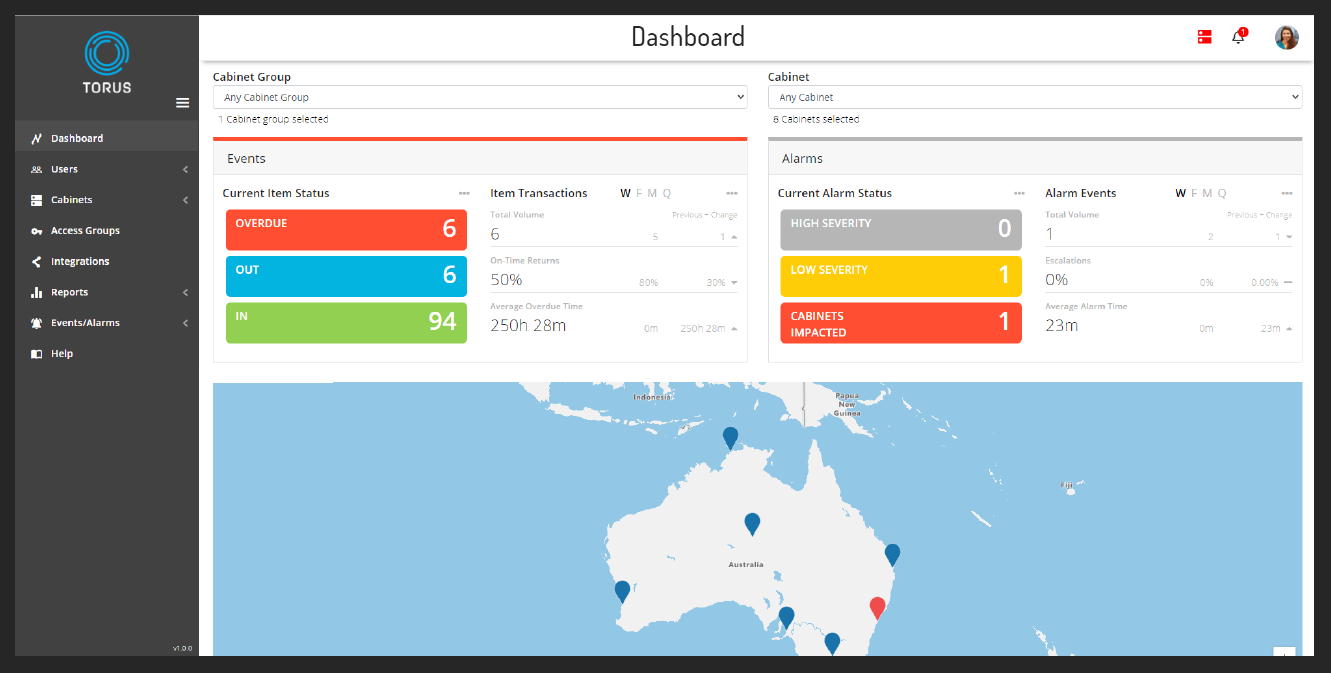
Task: Click the yellow LOW SEVERITY tile
Action: [900, 276]
